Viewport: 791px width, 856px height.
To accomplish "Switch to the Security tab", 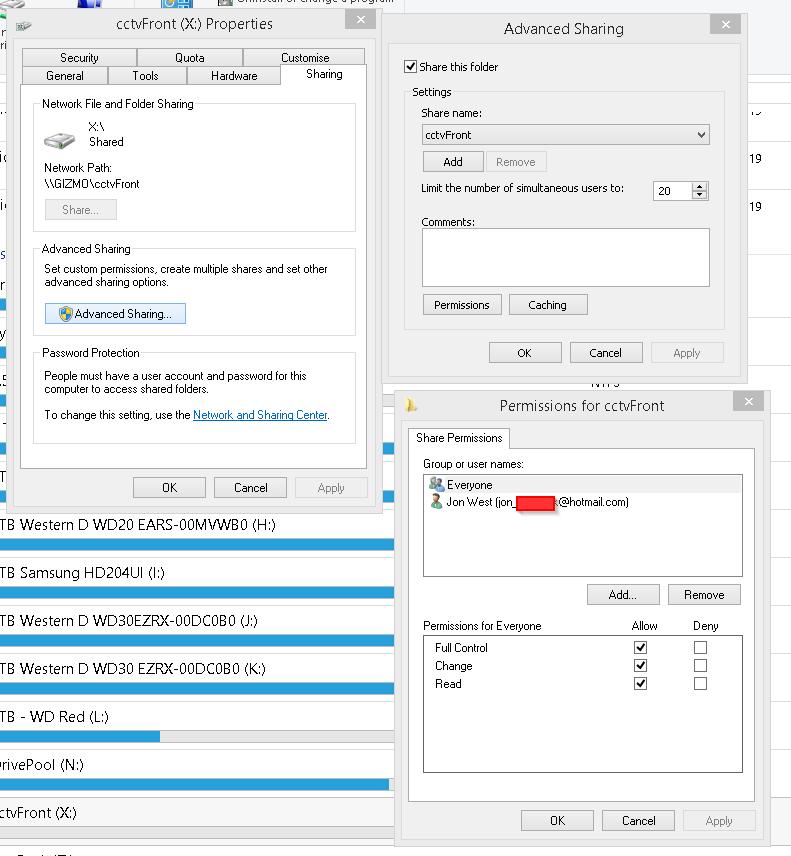I will tap(79, 58).
